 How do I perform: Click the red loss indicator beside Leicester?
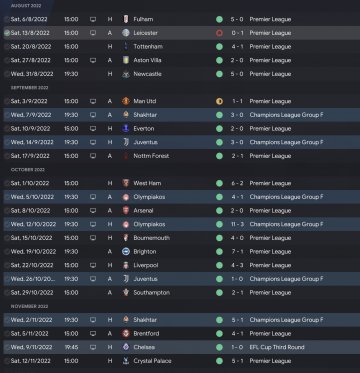(219, 33)
